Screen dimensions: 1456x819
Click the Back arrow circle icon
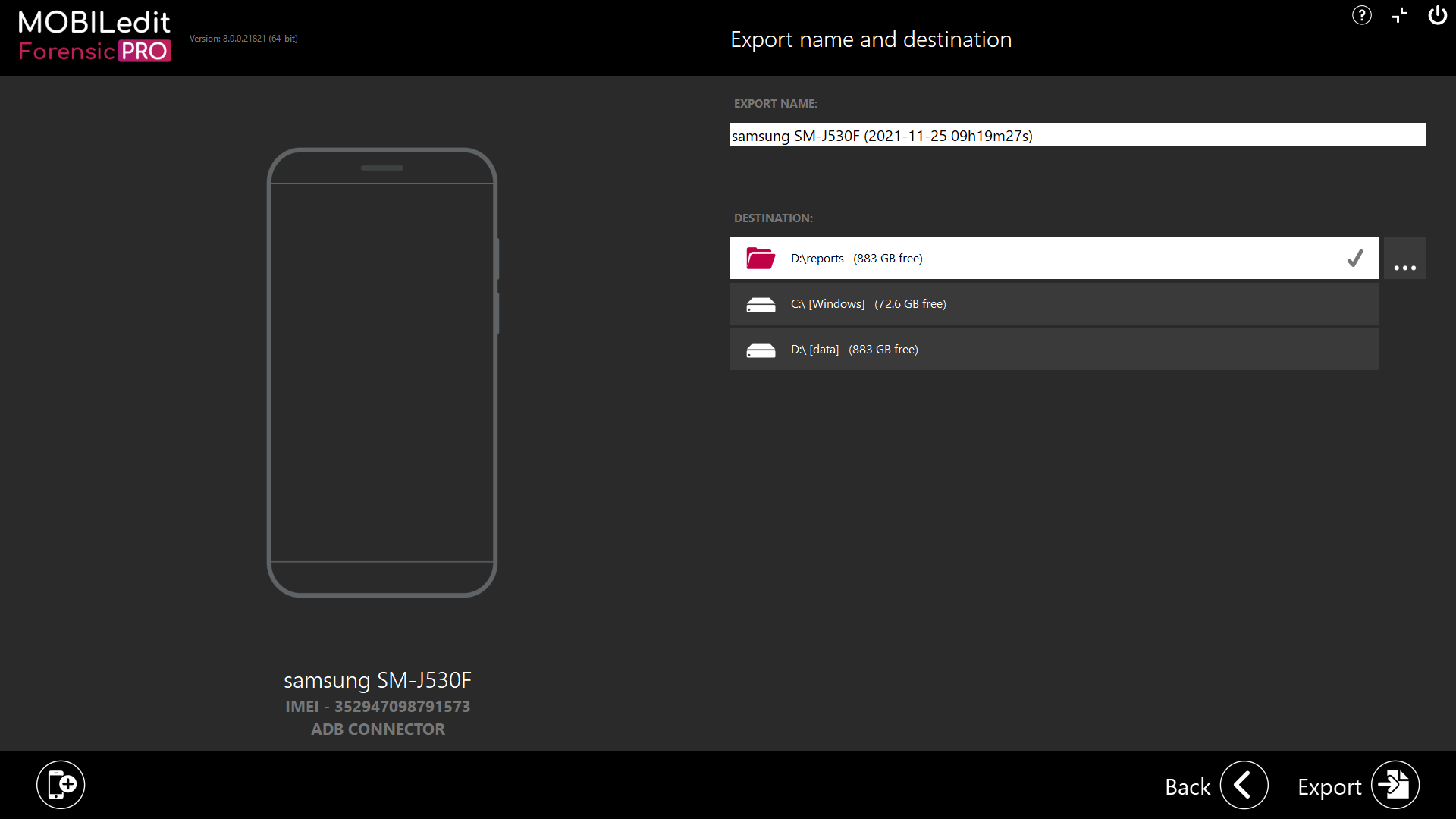1244,785
